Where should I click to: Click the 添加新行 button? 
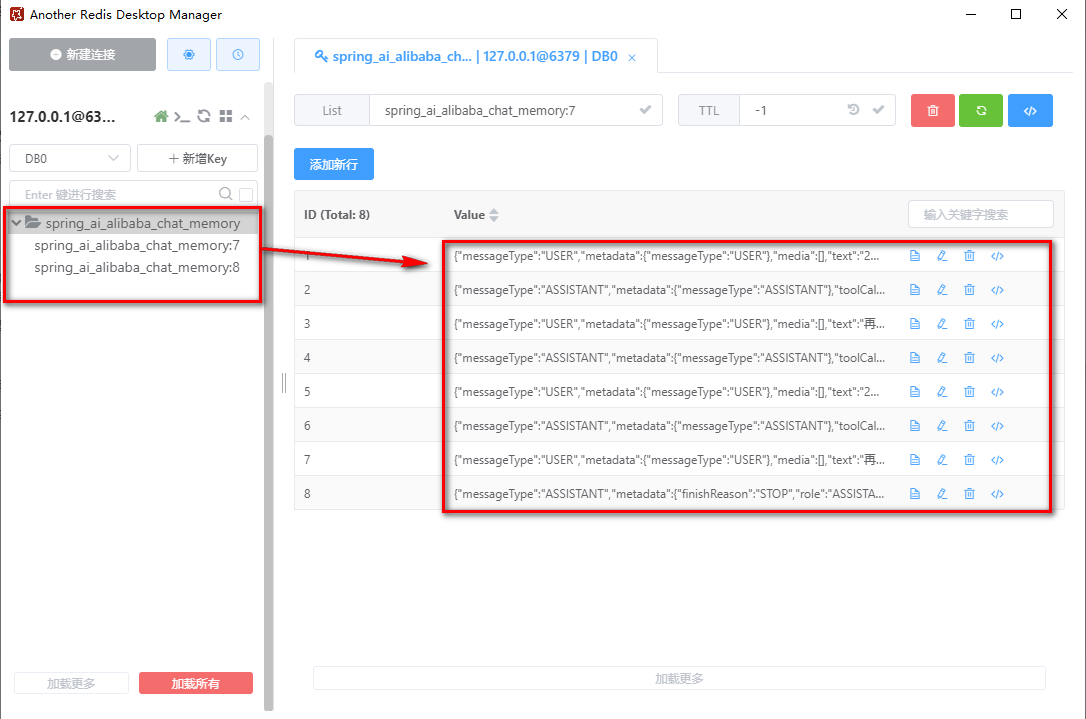point(334,164)
